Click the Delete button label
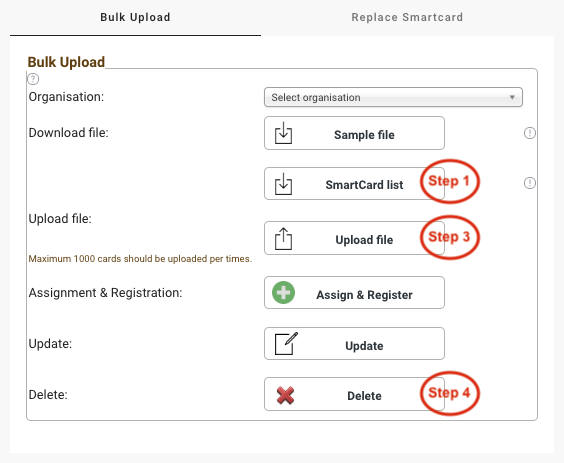 (x=364, y=396)
